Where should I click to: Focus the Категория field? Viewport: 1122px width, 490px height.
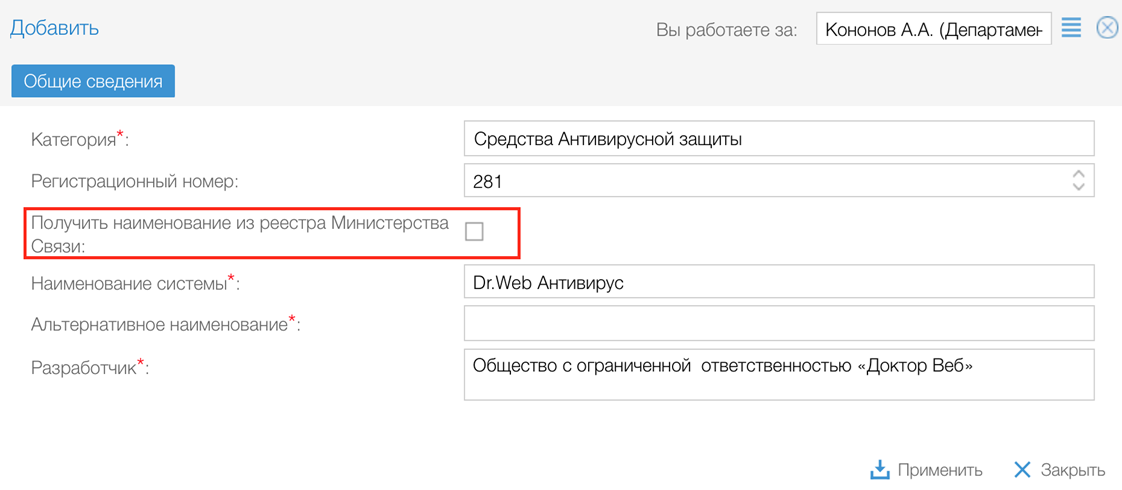778,139
